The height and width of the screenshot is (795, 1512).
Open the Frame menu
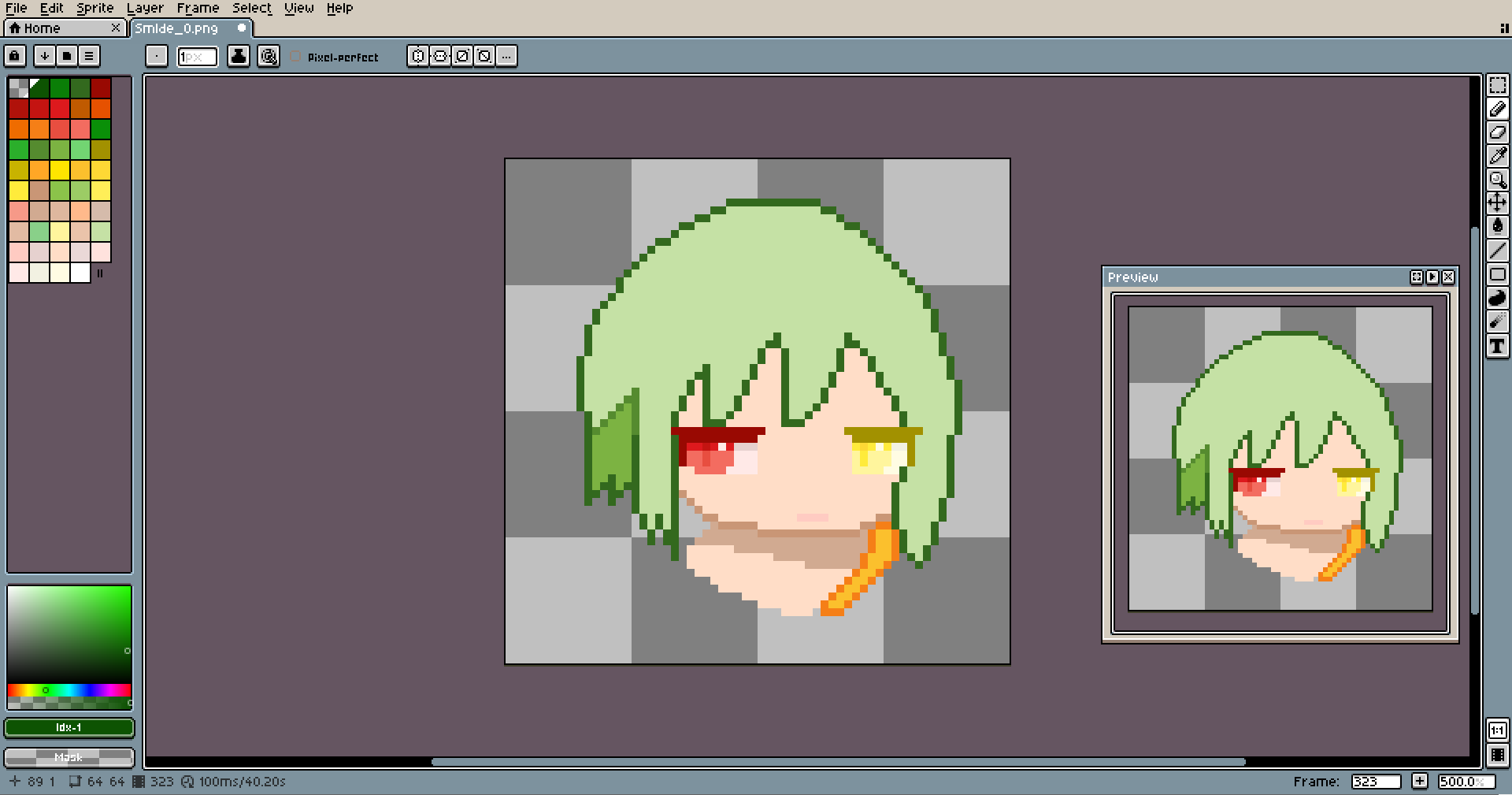point(198,8)
